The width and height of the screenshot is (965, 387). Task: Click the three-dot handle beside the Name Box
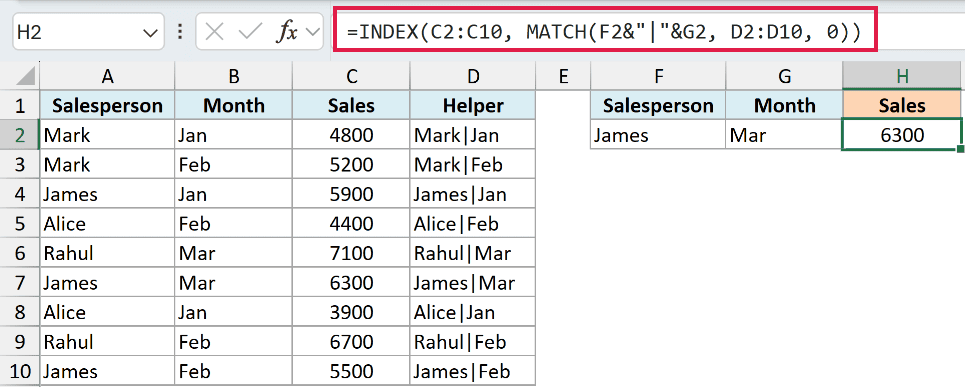coord(180,33)
